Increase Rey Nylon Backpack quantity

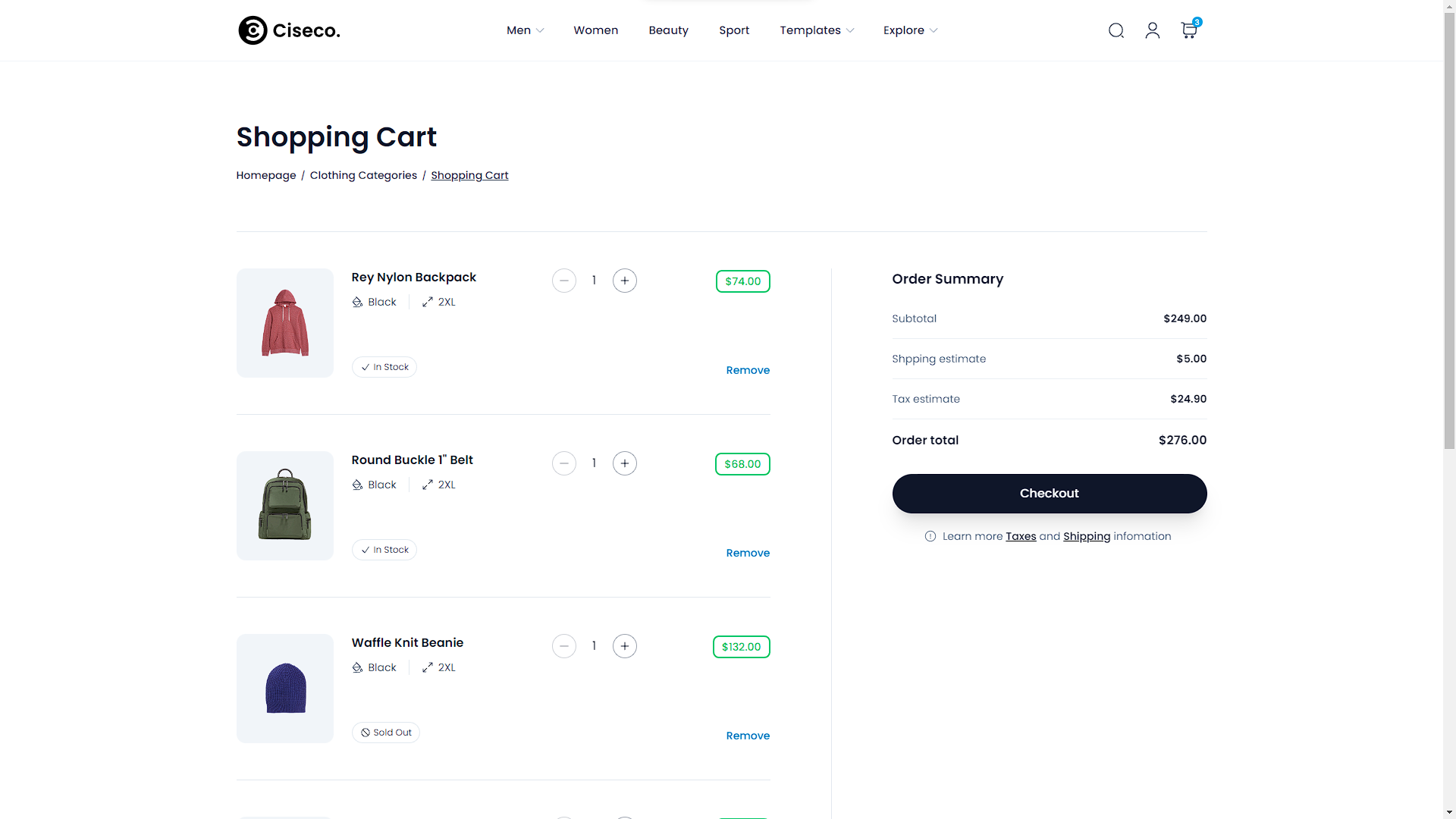[624, 281]
